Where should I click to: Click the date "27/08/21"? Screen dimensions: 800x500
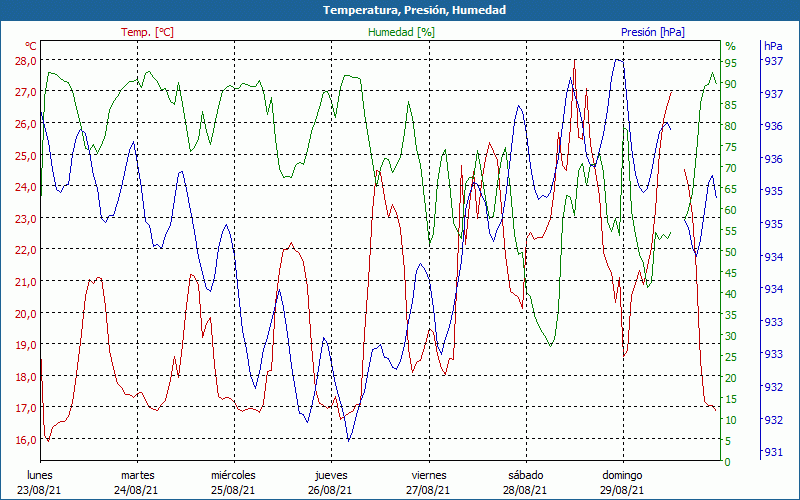point(428,491)
